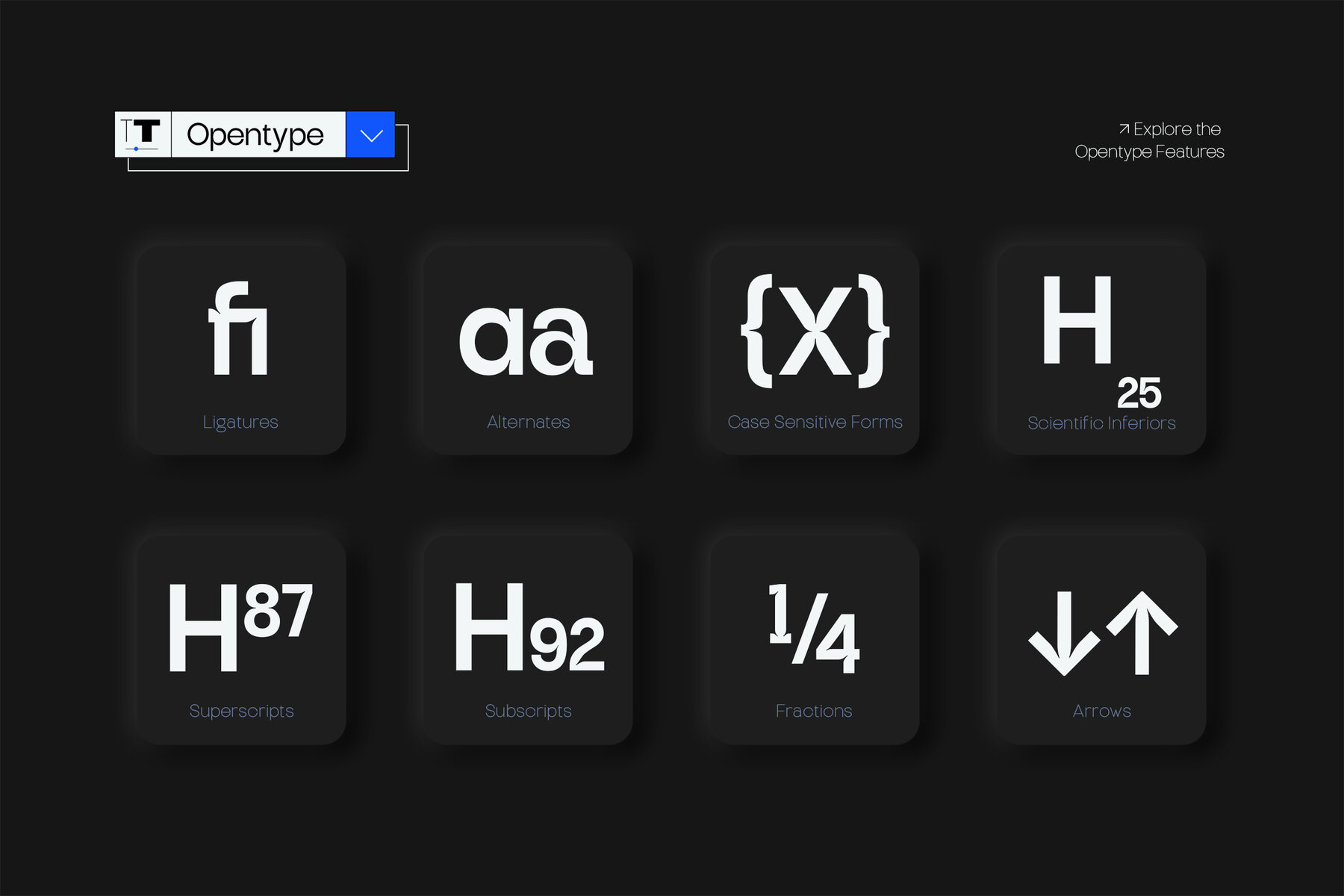Click the Ligatures label
The image size is (1344, 896).
click(240, 422)
